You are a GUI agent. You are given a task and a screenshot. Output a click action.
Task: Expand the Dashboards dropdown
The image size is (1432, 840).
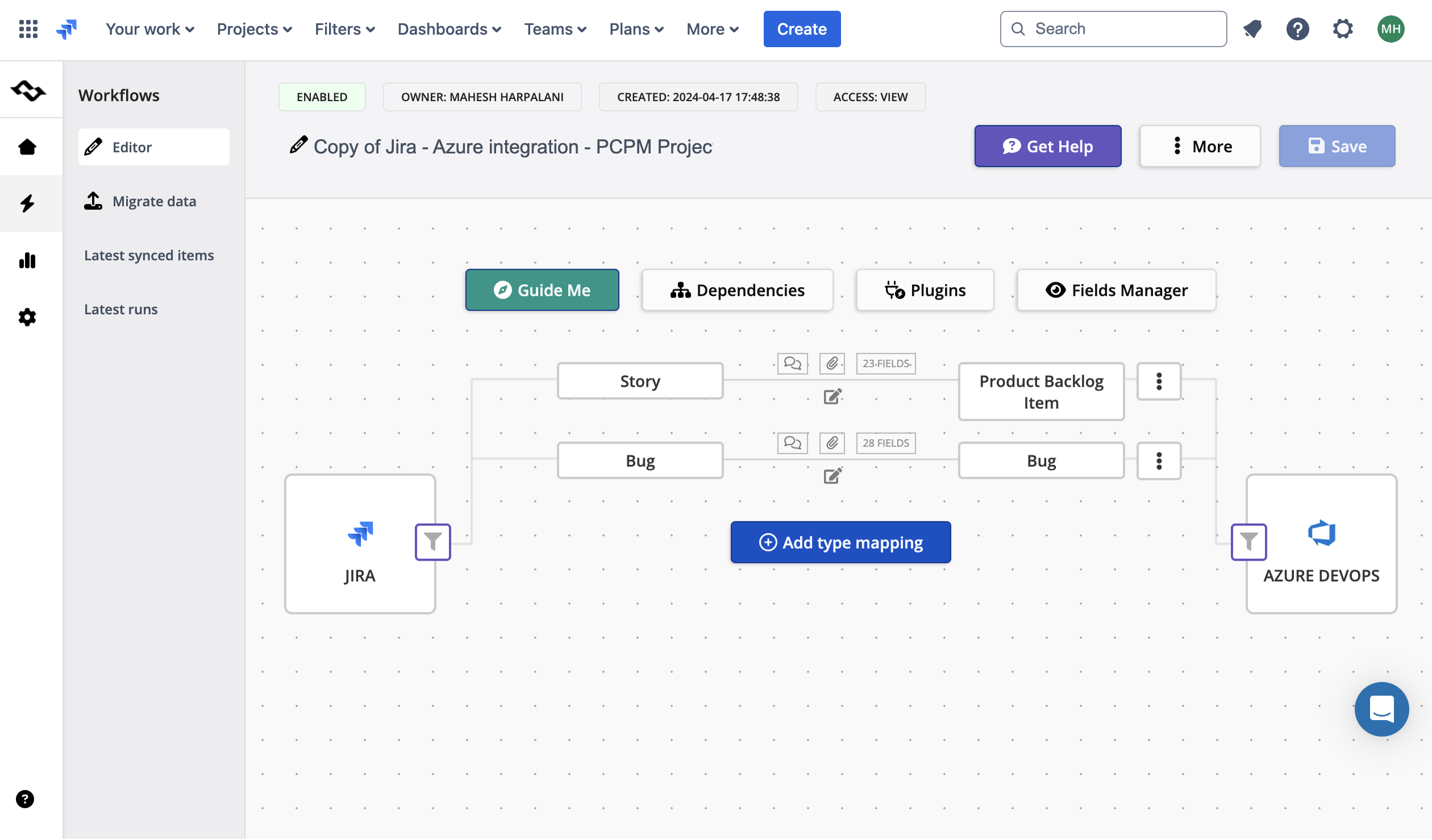[449, 29]
